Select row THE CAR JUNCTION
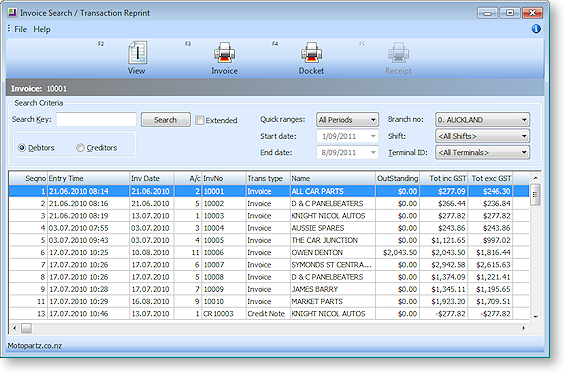Viewport: 565px width, 373px height. click(269, 240)
